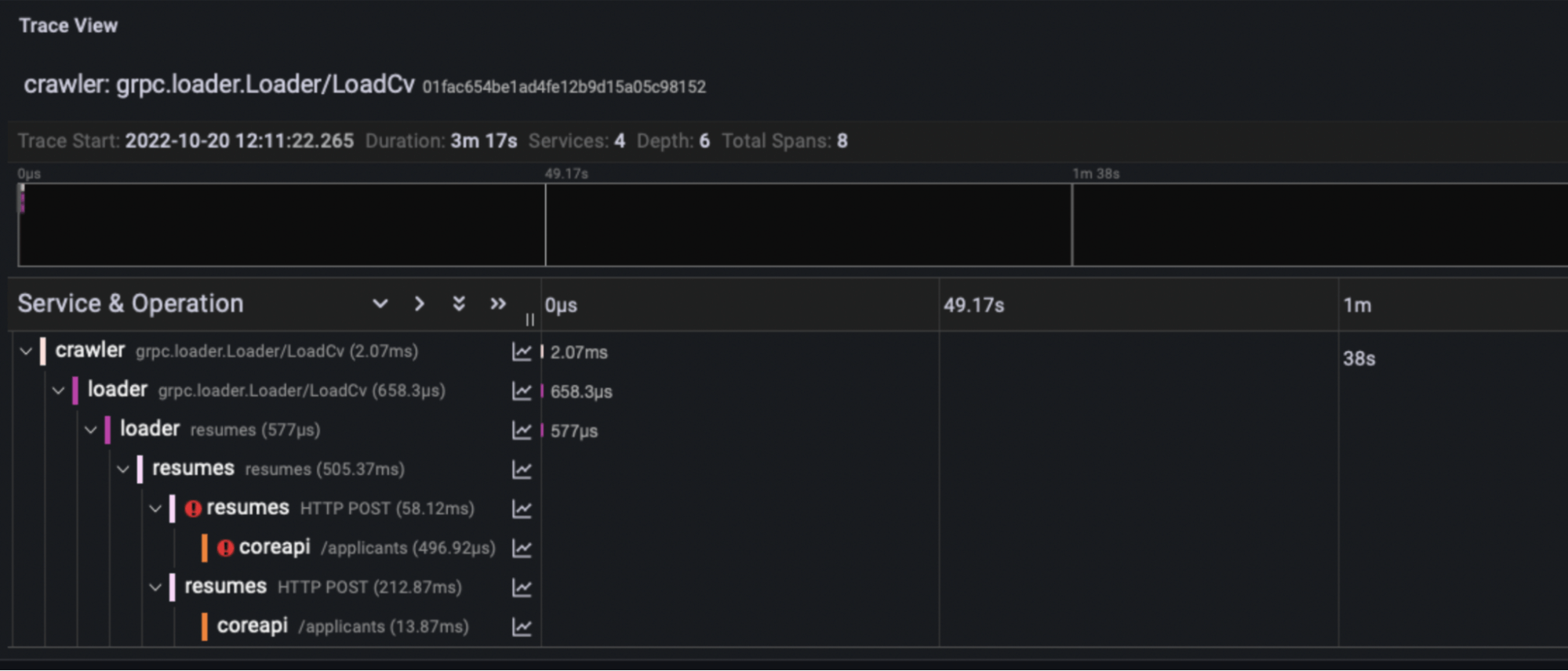1568x671 pixels.
Task: Grab the column resize divider handle
Action: coord(530,320)
